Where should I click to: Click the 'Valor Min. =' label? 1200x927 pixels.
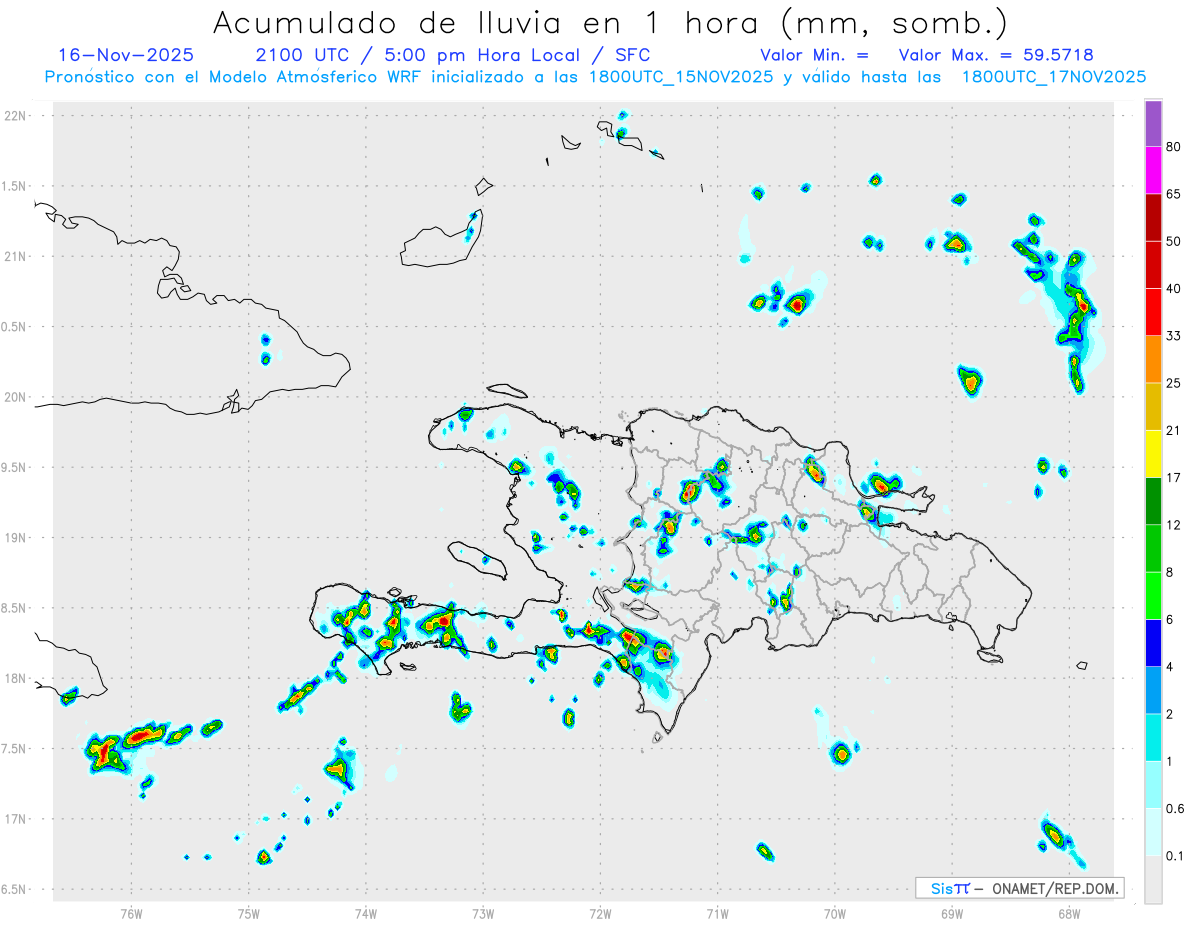pos(814,55)
